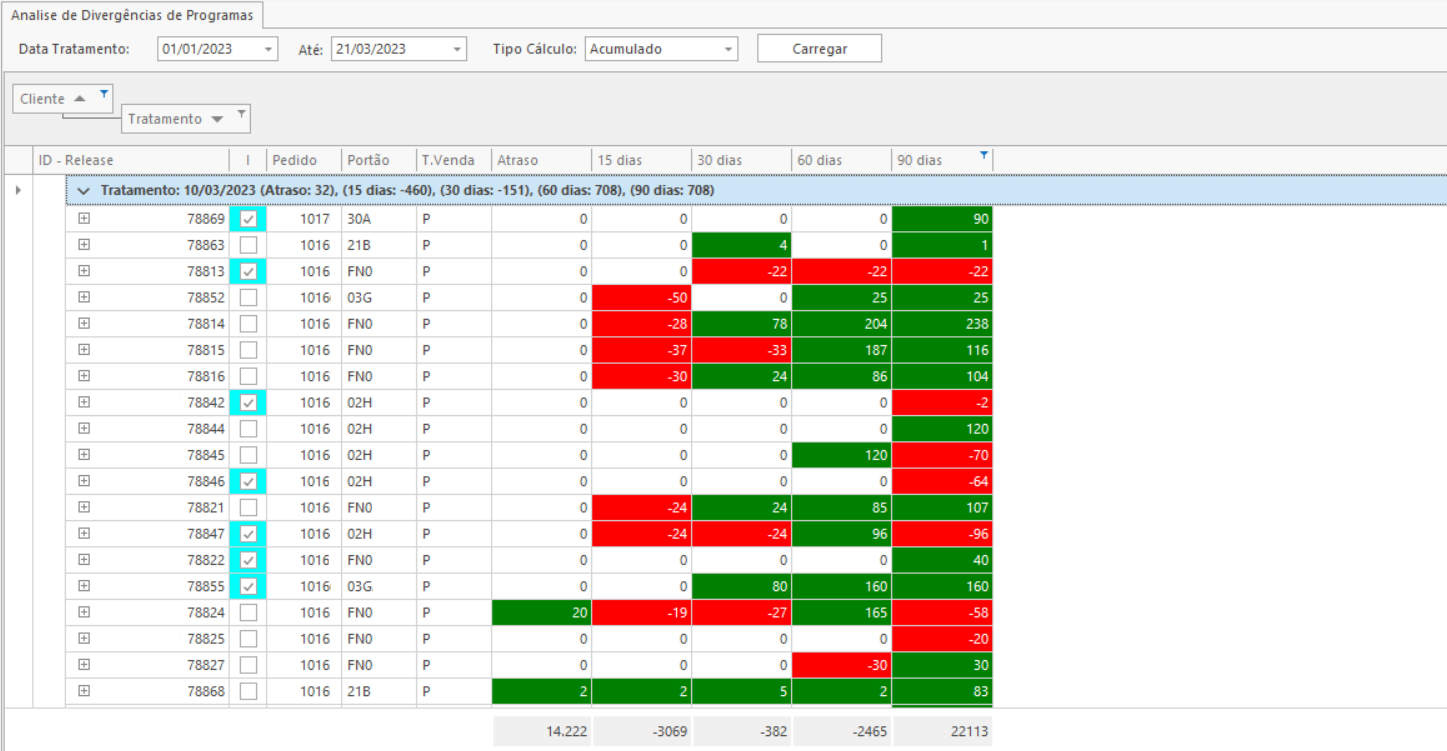Open the Data Tratamento start date dropdown

268,49
